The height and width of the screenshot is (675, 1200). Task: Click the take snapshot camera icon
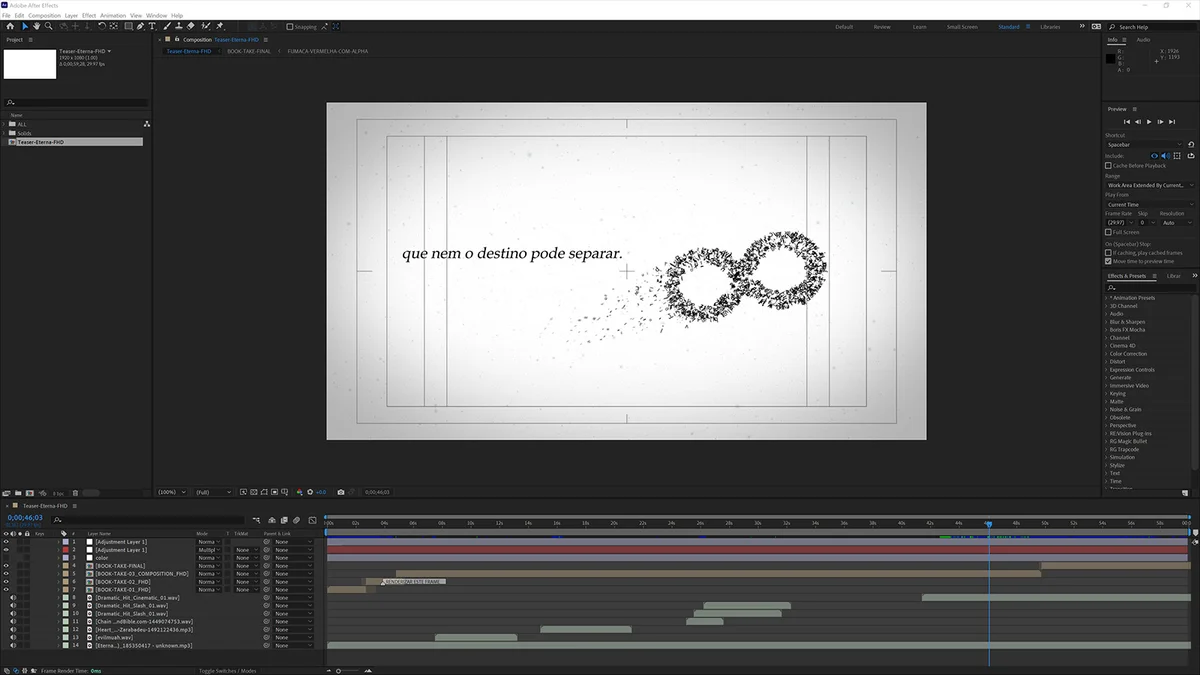(x=341, y=492)
